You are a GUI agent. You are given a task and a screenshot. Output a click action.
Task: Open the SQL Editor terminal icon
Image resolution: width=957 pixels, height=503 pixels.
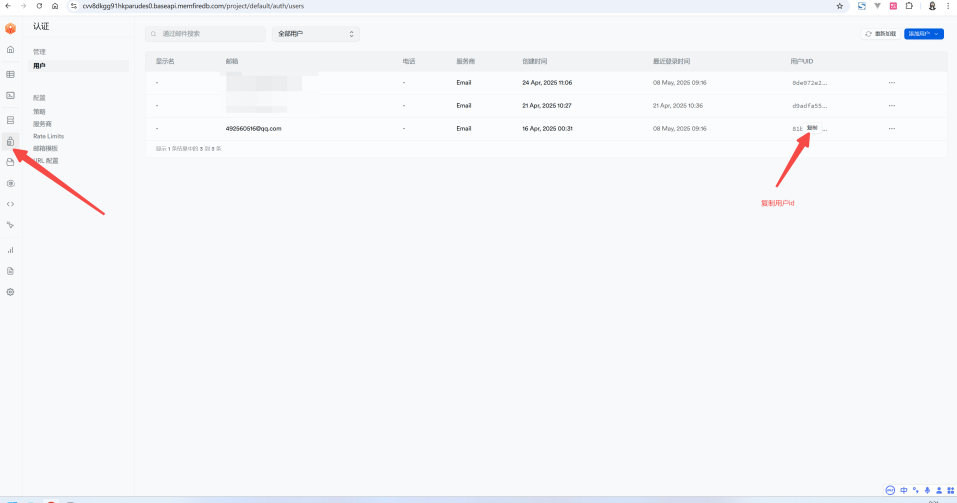click(x=10, y=95)
